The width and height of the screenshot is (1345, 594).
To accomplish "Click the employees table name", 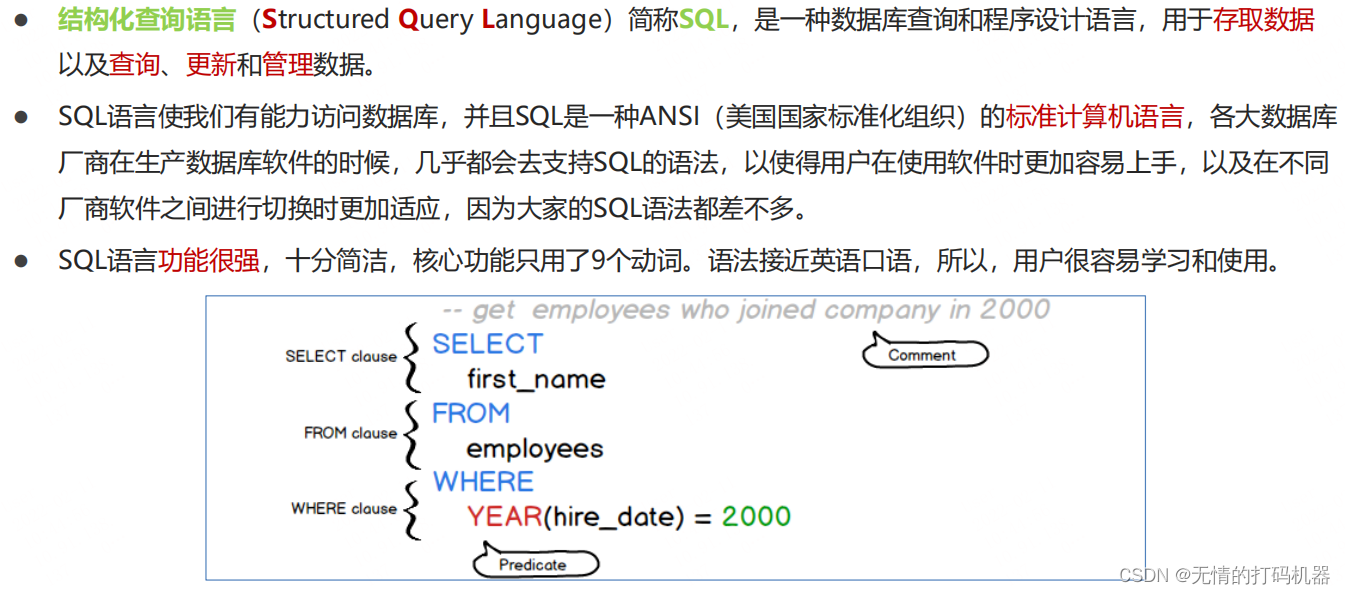I will 535,449.
